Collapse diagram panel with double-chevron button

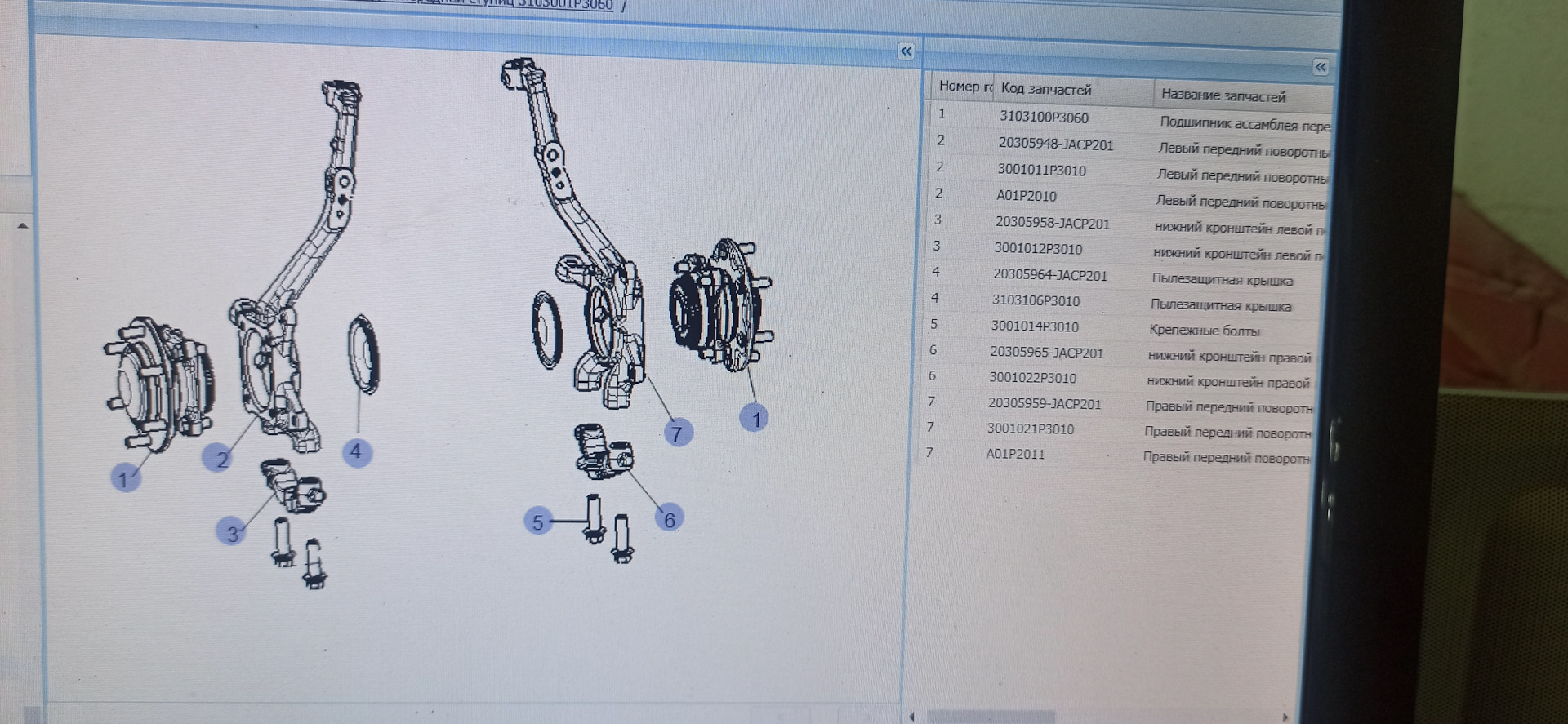pos(906,51)
